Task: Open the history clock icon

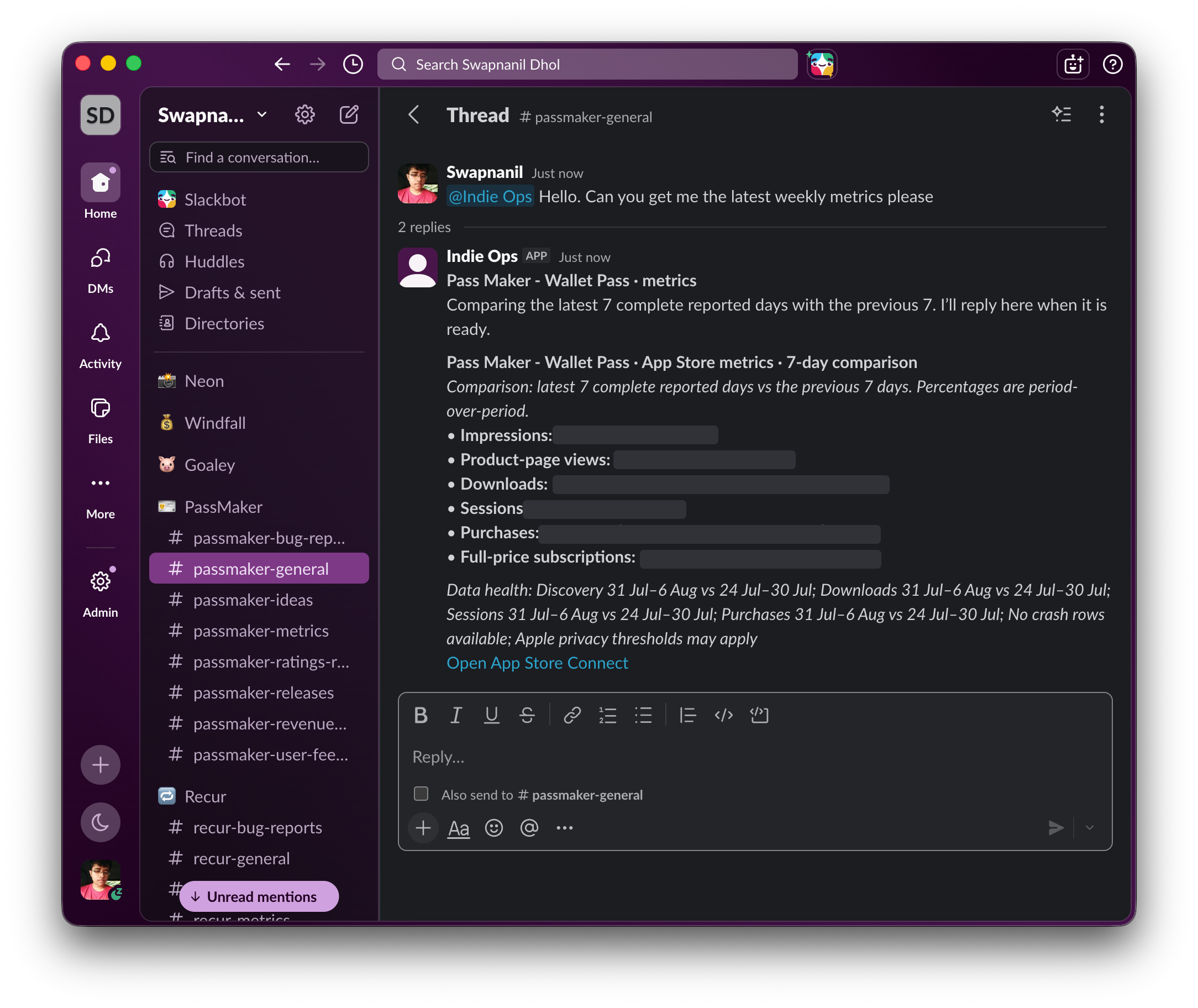Action: coord(353,64)
